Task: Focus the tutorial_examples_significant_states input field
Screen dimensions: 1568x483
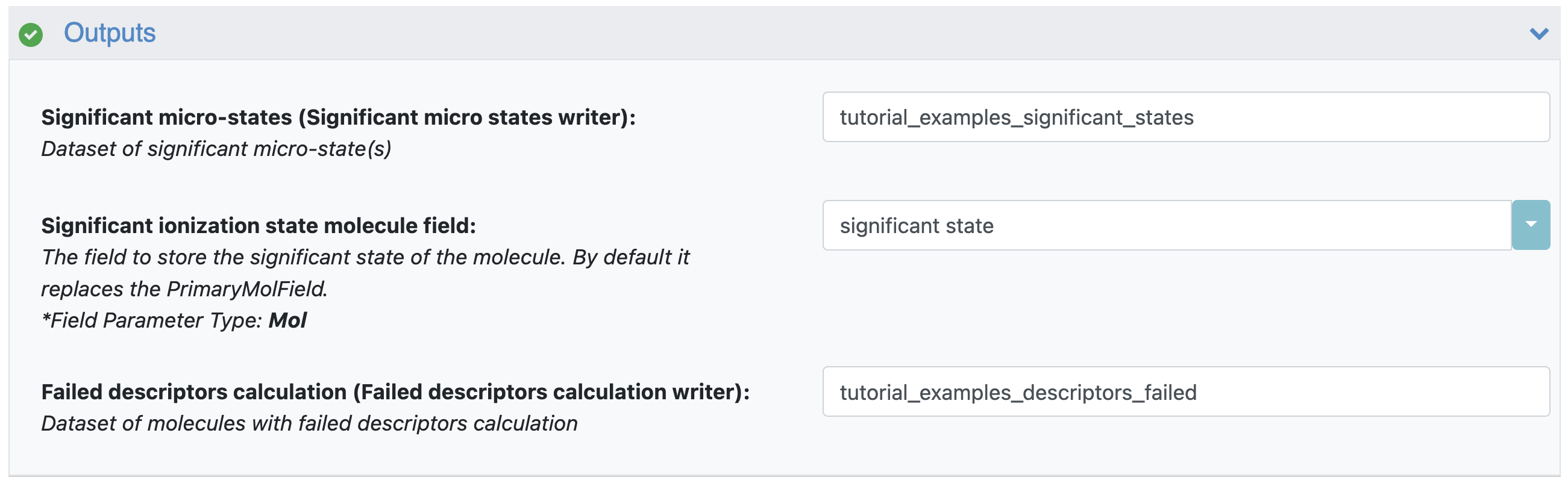Action: (1186, 117)
